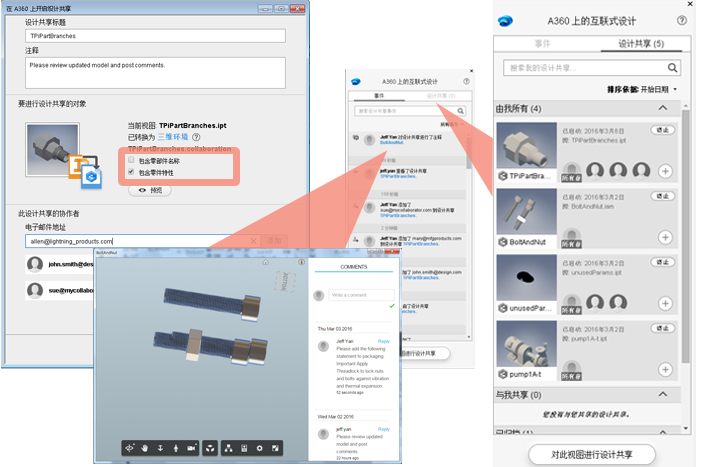Add collaborator plus on TPiPartBranches card
The image size is (701, 467).
[665, 171]
